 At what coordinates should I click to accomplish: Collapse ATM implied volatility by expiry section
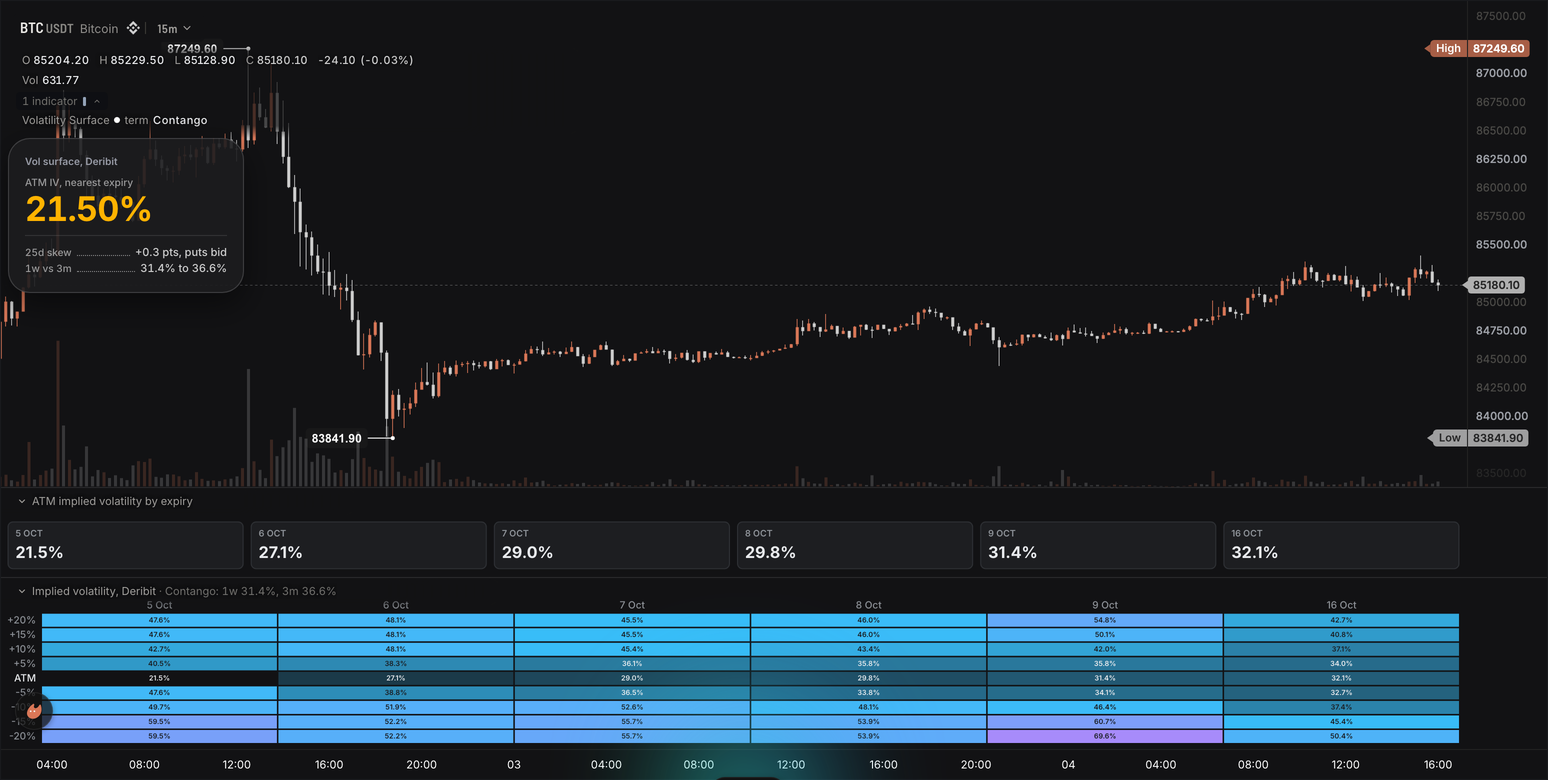[21, 501]
